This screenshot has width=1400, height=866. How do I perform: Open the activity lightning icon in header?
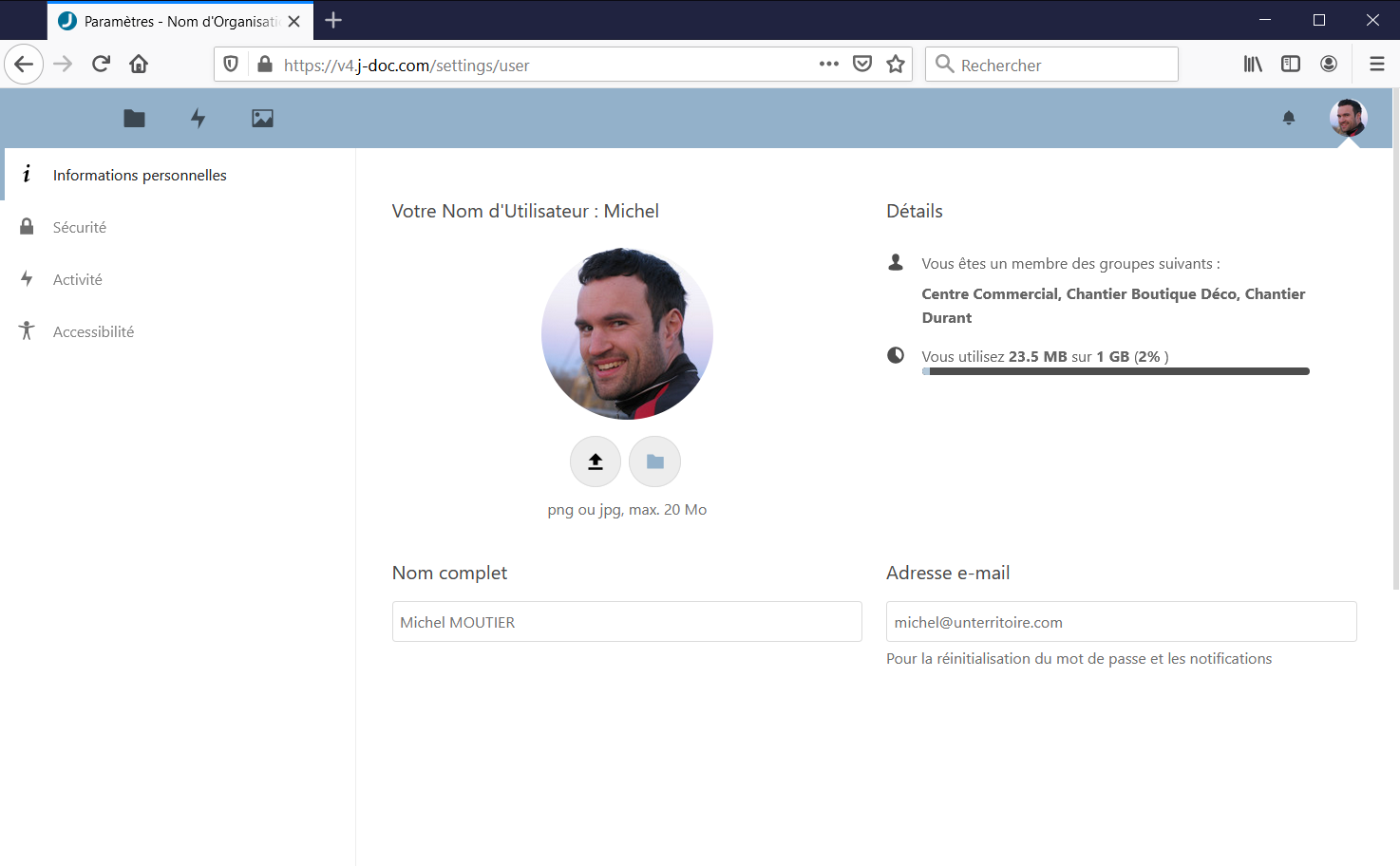coord(198,118)
